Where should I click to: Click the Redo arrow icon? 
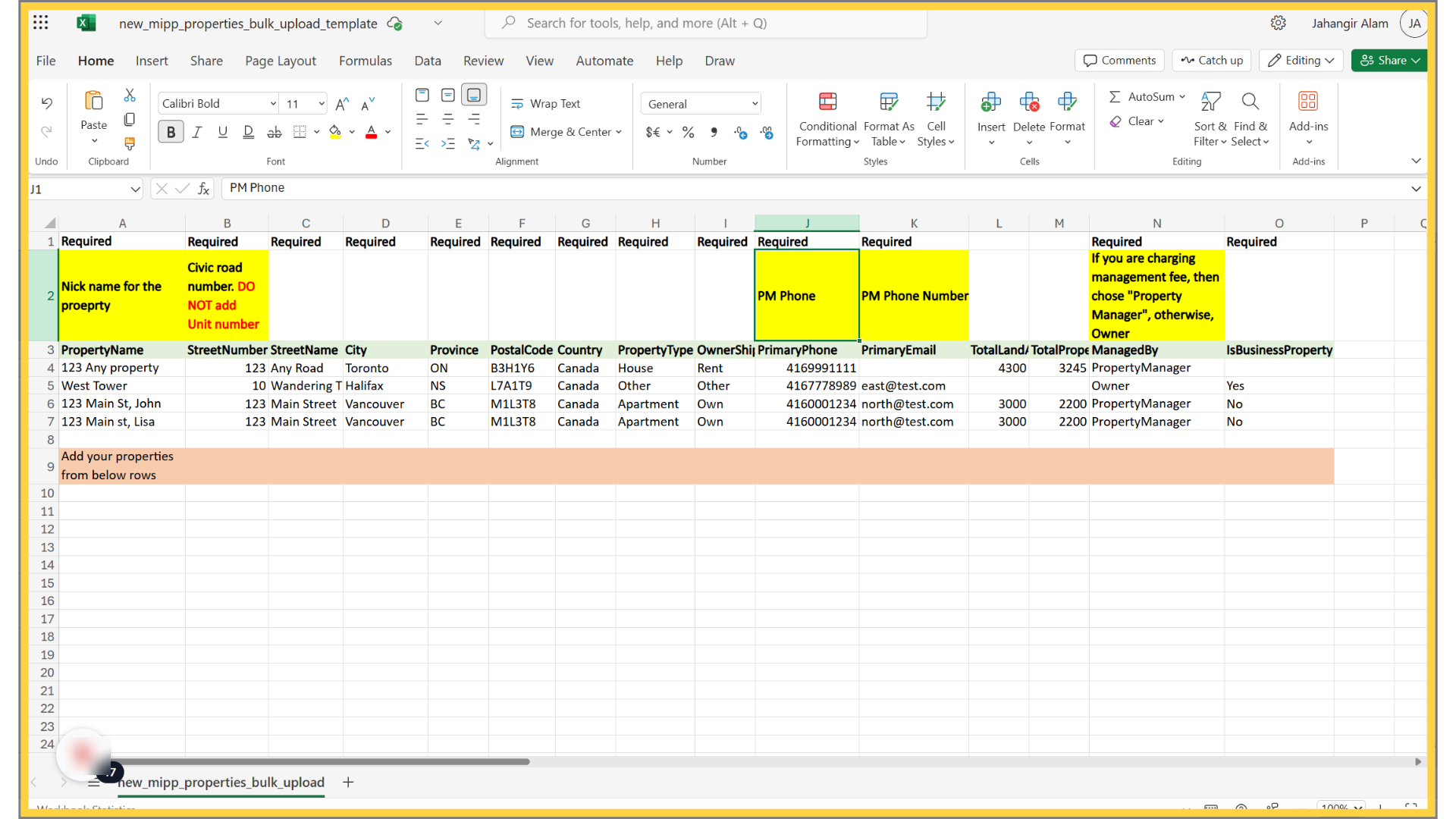point(46,132)
